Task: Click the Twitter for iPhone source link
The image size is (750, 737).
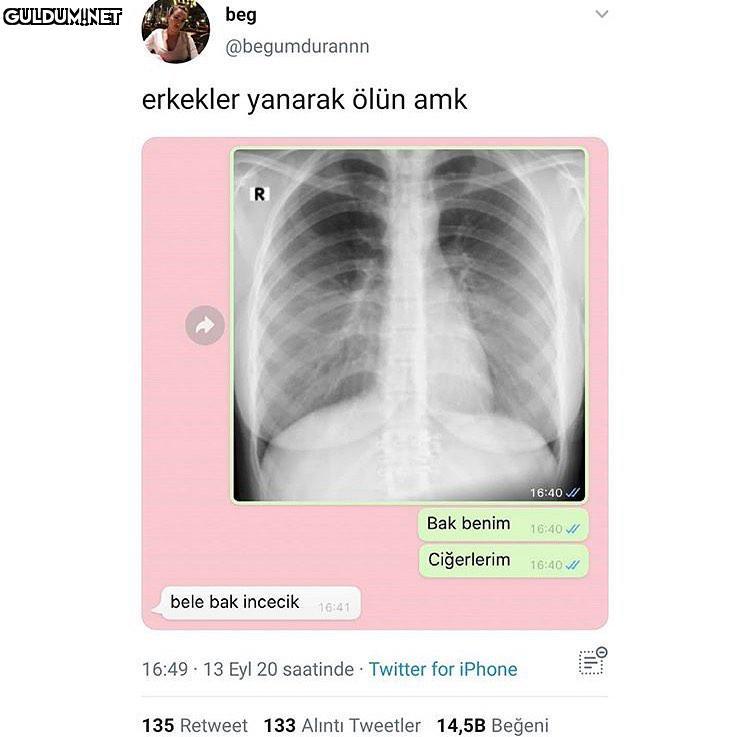Action: [443, 669]
